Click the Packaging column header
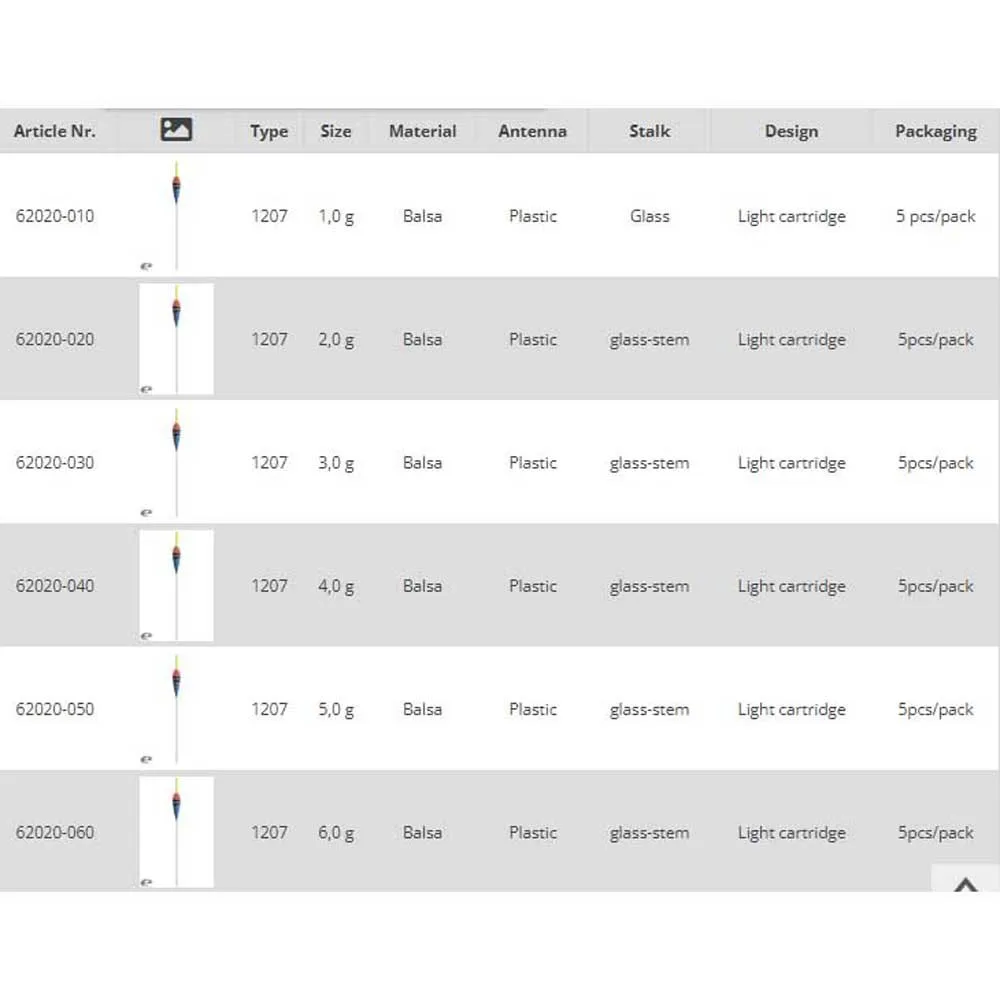Image resolution: width=1000 pixels, height=1000 pixels. click(935, 131)
